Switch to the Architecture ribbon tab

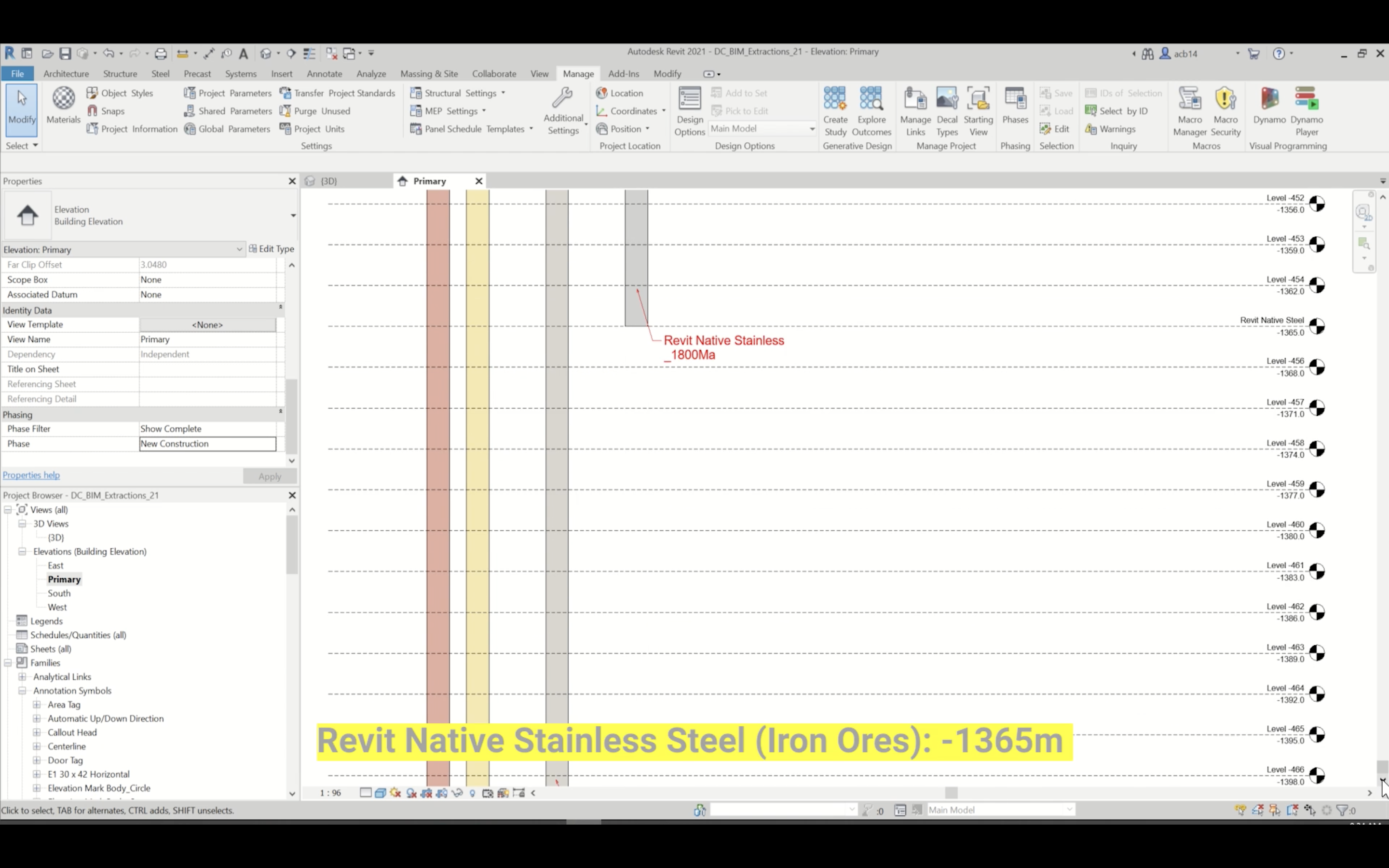point(66,73)
